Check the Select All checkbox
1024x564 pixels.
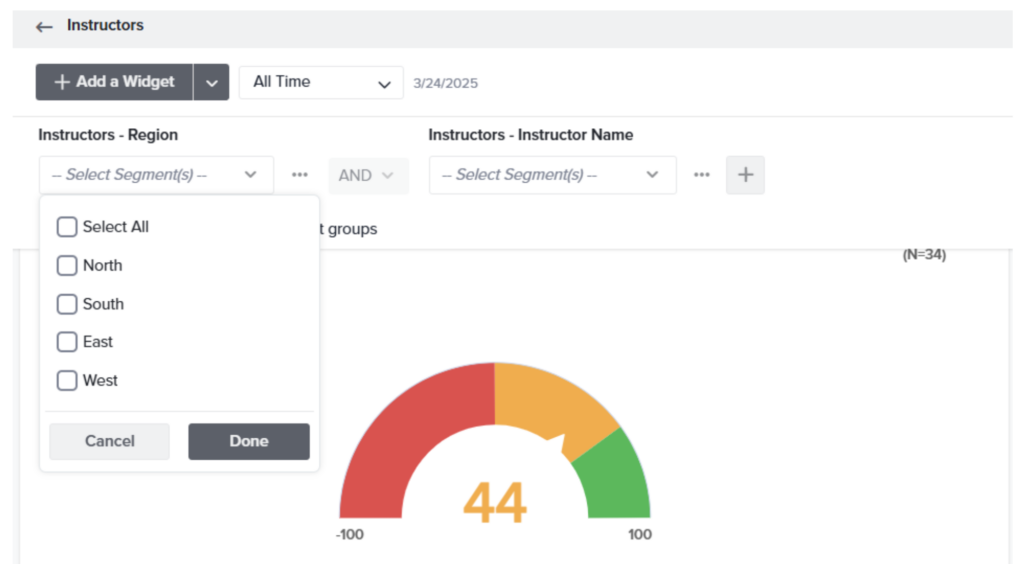[x=67, y=227]
